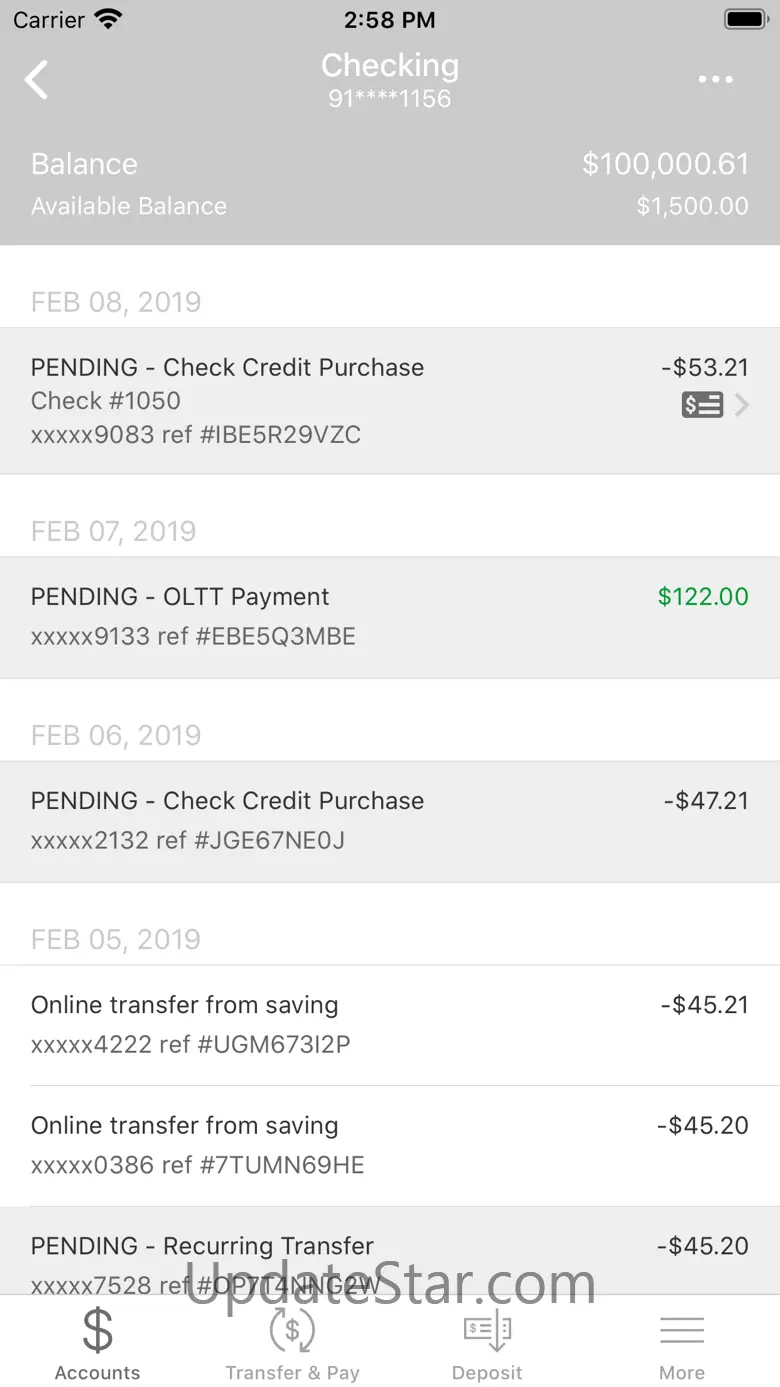Image resolution: width=780 pixels, height=1387 pixels.
Task: Tap the check image icon
Action: click(x=702, y=405)
